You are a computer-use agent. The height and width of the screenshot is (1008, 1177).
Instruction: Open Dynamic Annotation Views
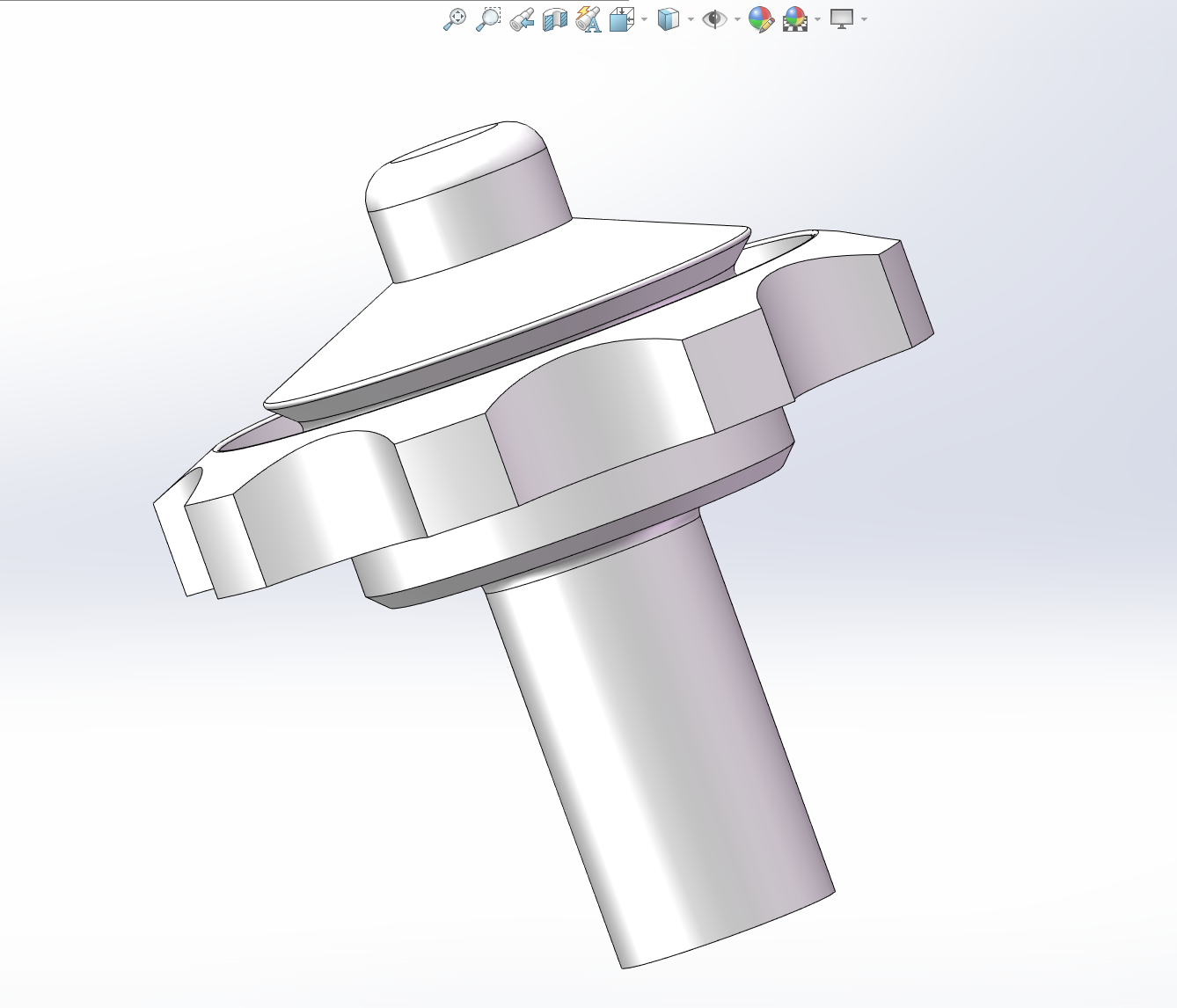(588, 19)
